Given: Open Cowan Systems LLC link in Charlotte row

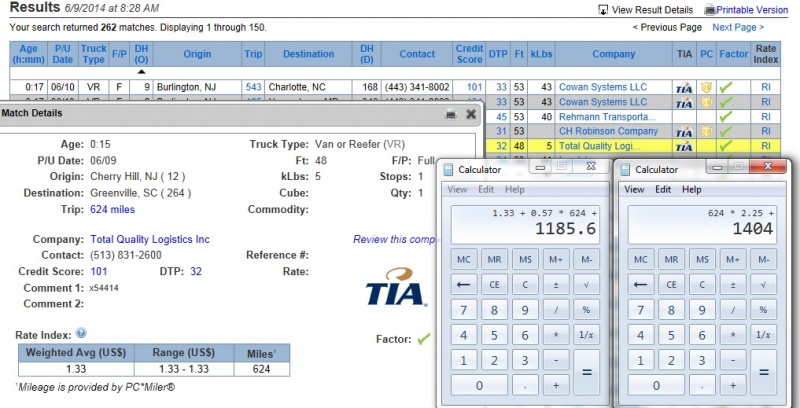Looking at the screenshot, I should pyautogui.click(x=603, y=87).
